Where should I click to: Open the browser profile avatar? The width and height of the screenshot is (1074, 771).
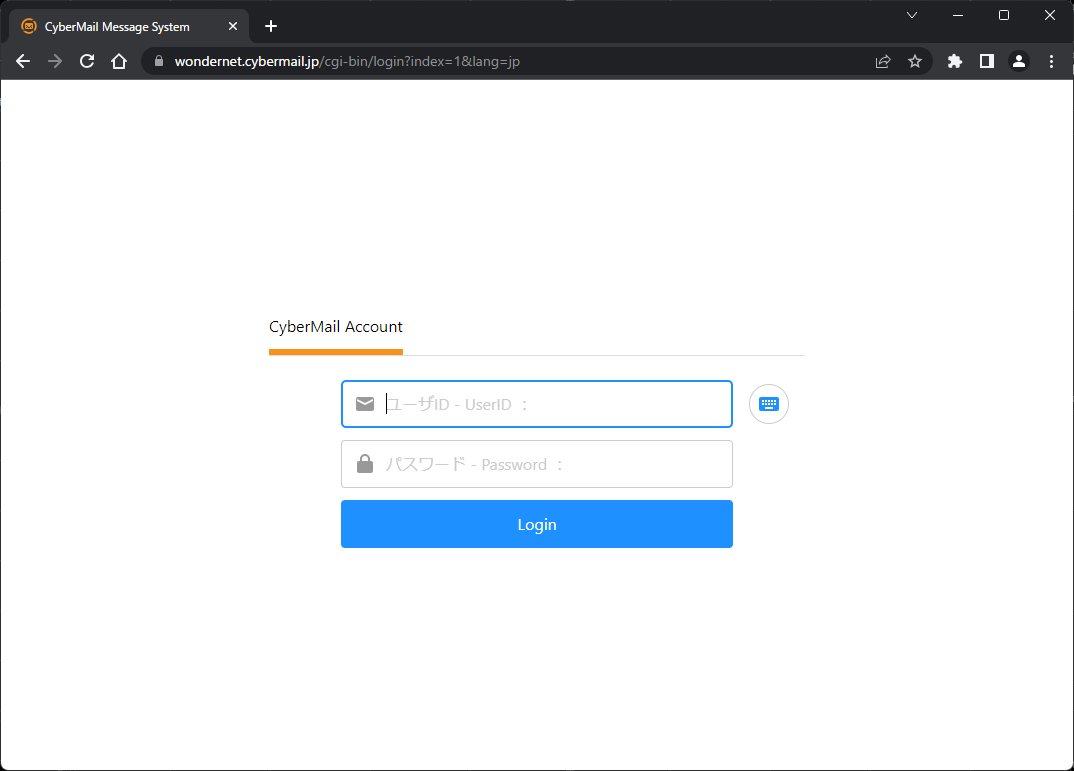click(x=1019, y=62)
